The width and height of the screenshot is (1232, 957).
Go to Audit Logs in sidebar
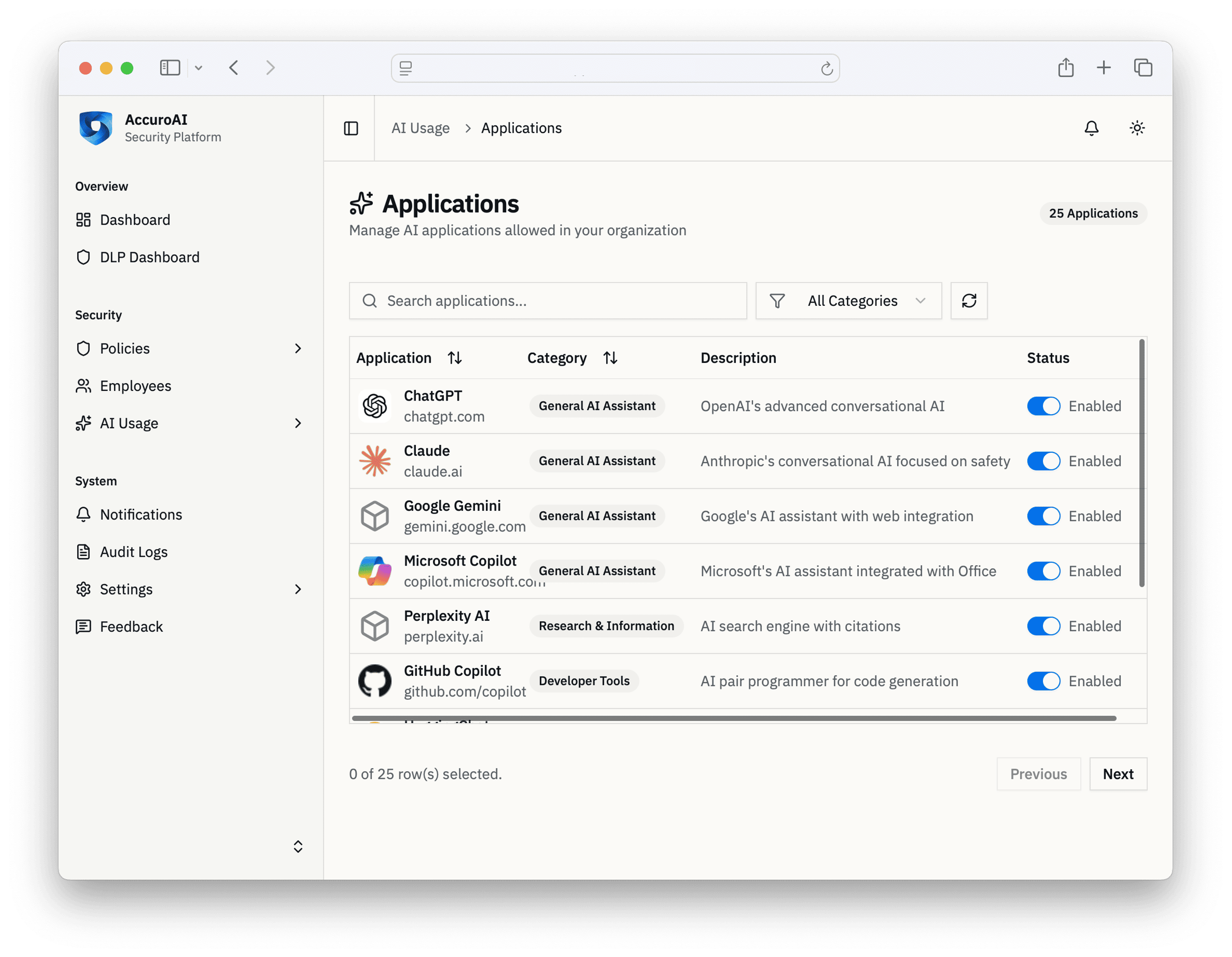(134, 552)
